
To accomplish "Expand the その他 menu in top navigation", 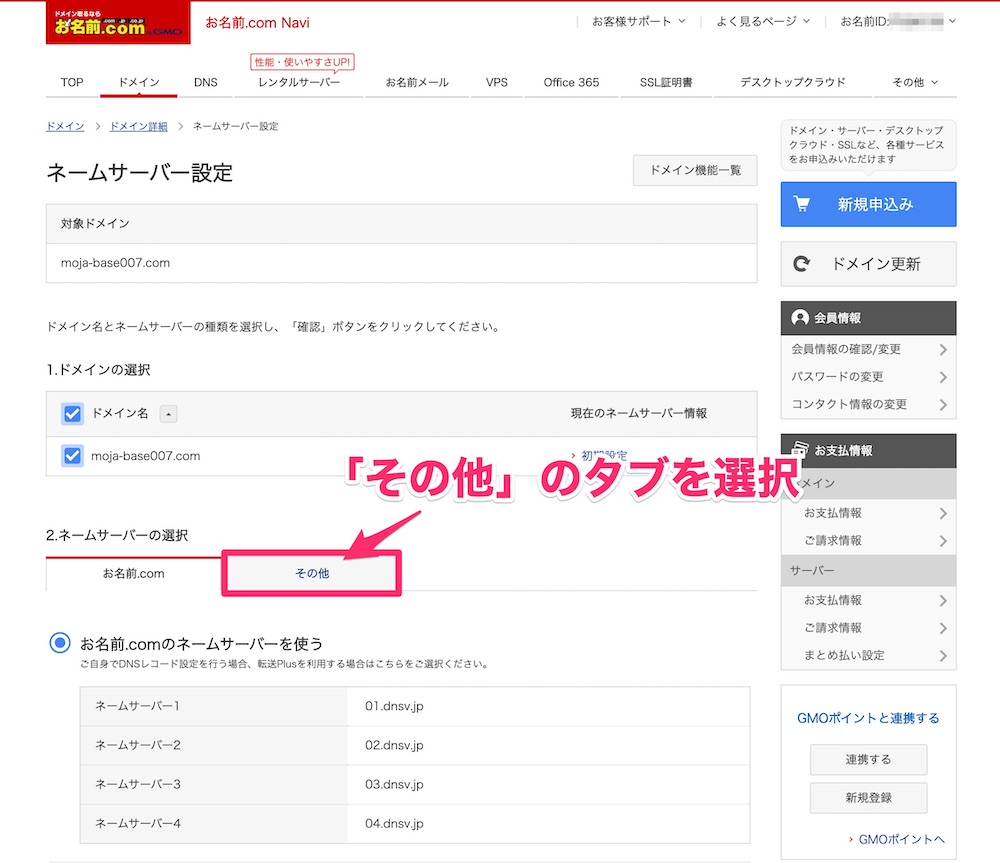I will [x=915, y=82].
